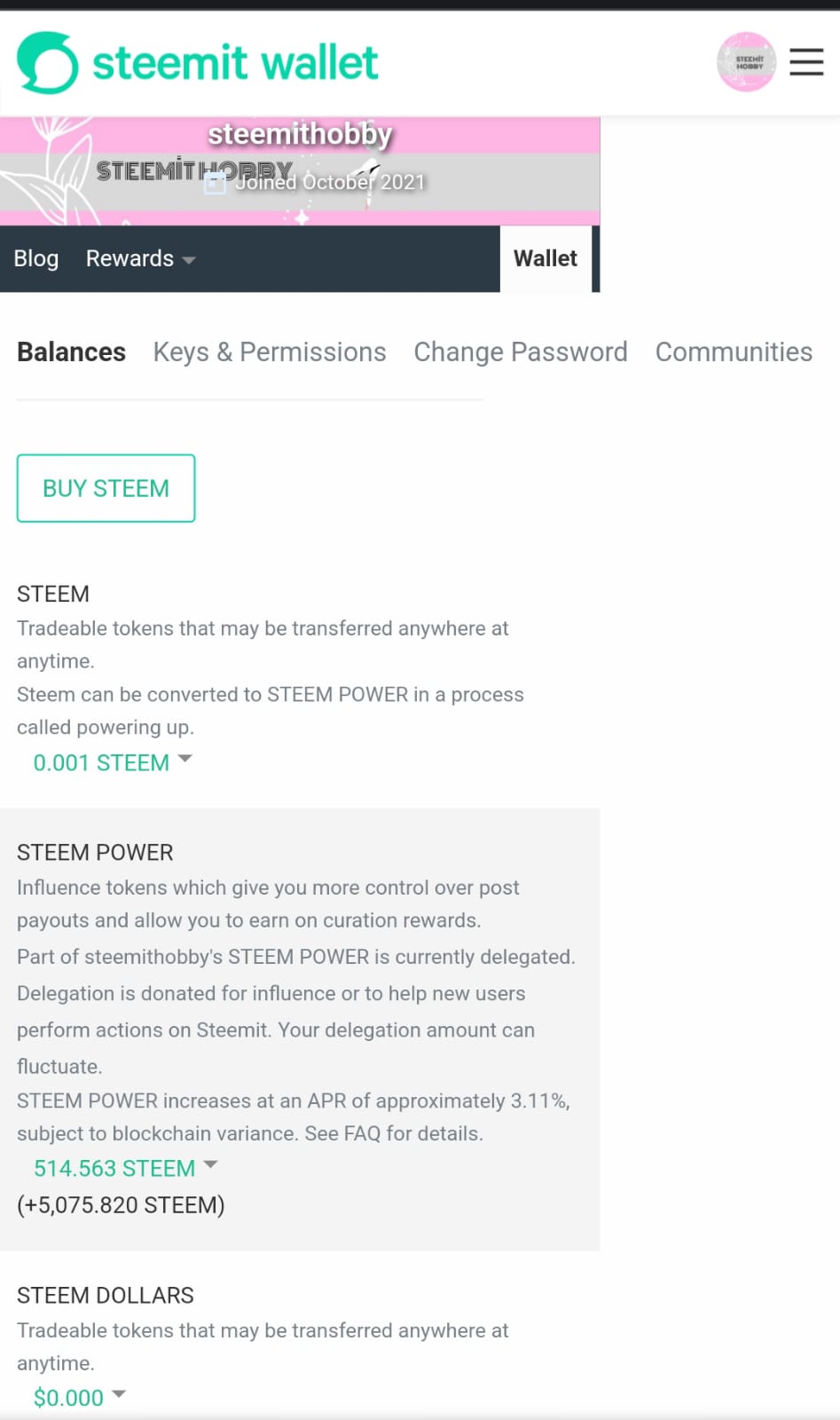The height and width of the screenshot is (1420, 840).
Task: Open Keys & Permissions
Action: coord(270,352)
